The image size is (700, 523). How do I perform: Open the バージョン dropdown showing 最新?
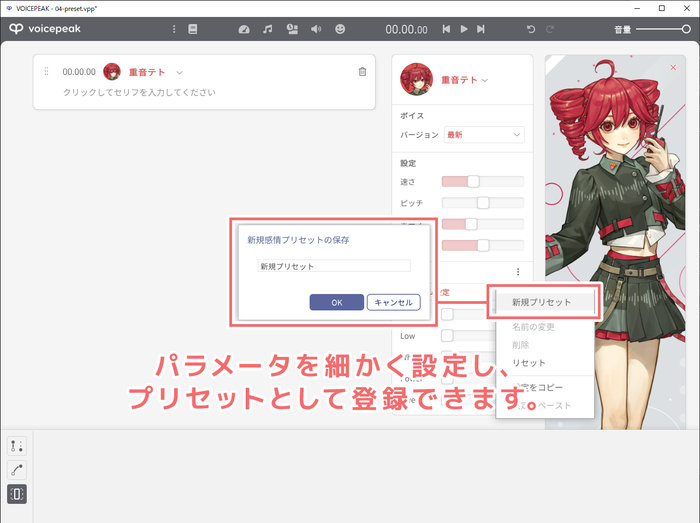484,135
